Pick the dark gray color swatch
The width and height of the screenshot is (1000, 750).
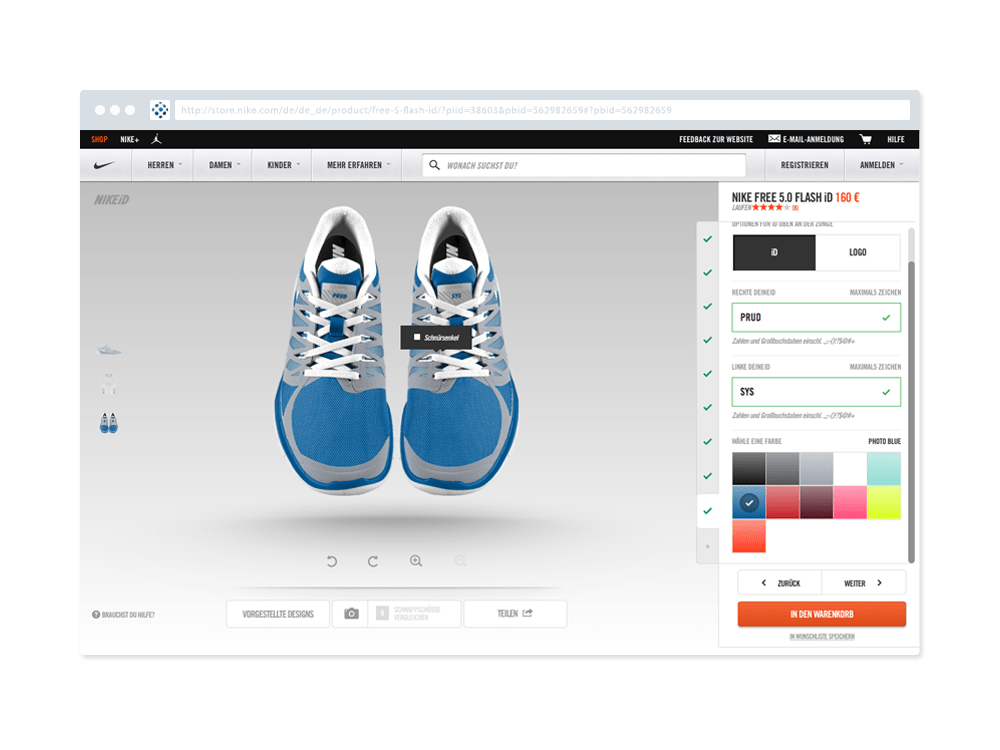tap(783, 469)
